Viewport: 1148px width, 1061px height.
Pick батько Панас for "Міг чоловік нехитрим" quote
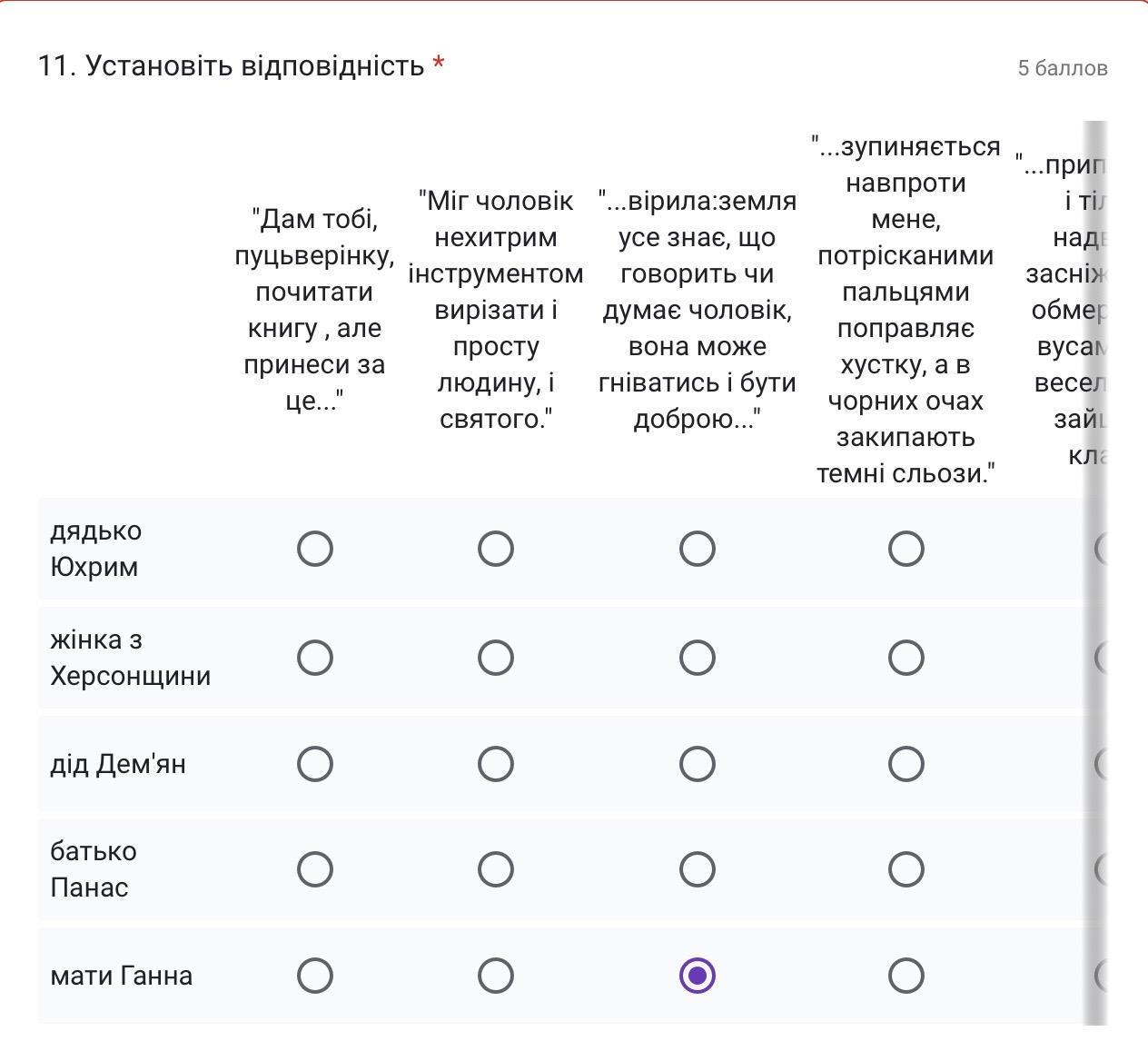coord(496,869)
